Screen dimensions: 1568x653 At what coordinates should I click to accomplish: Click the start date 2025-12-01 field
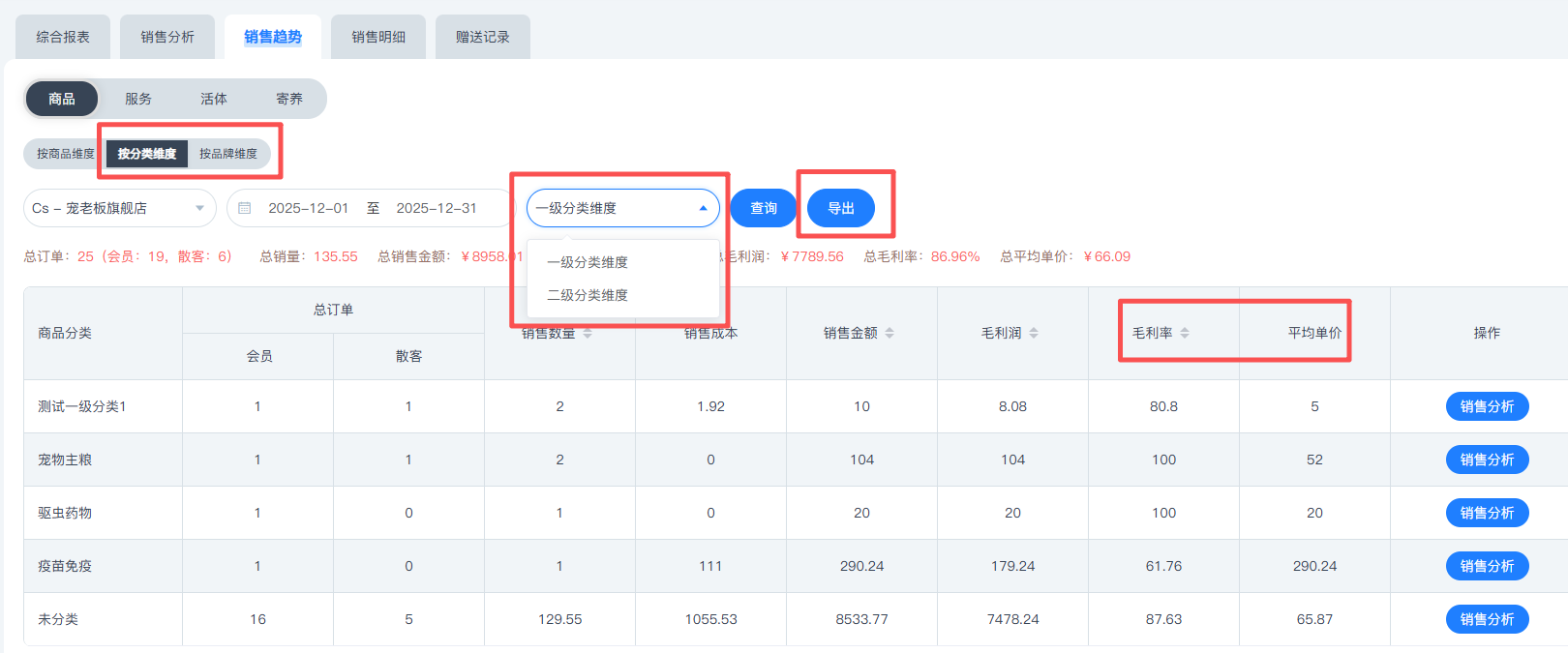pos(308,208)
